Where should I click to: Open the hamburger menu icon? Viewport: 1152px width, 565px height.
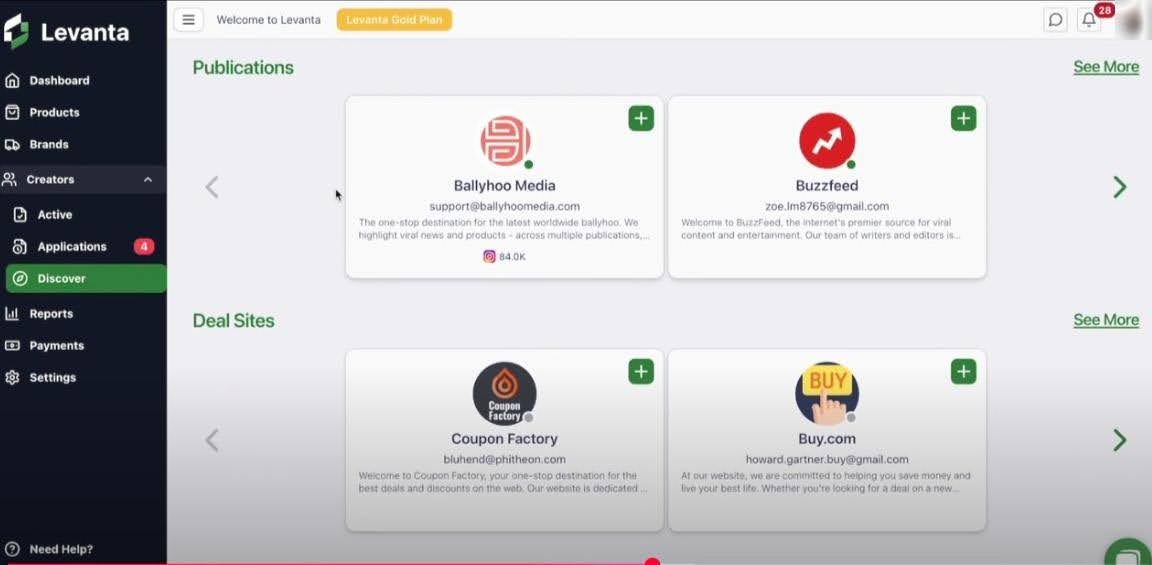pos(188,20)
